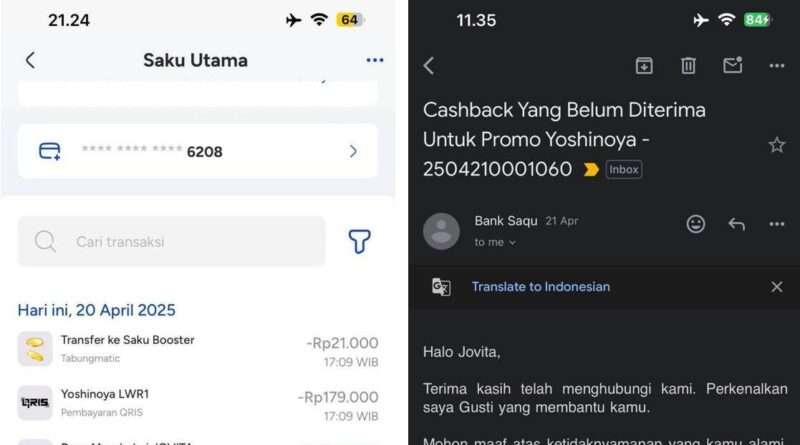Viewport: 800px width, 445px height.
Task: Tap Translate to Indonesian link
Action: point(541,287)
